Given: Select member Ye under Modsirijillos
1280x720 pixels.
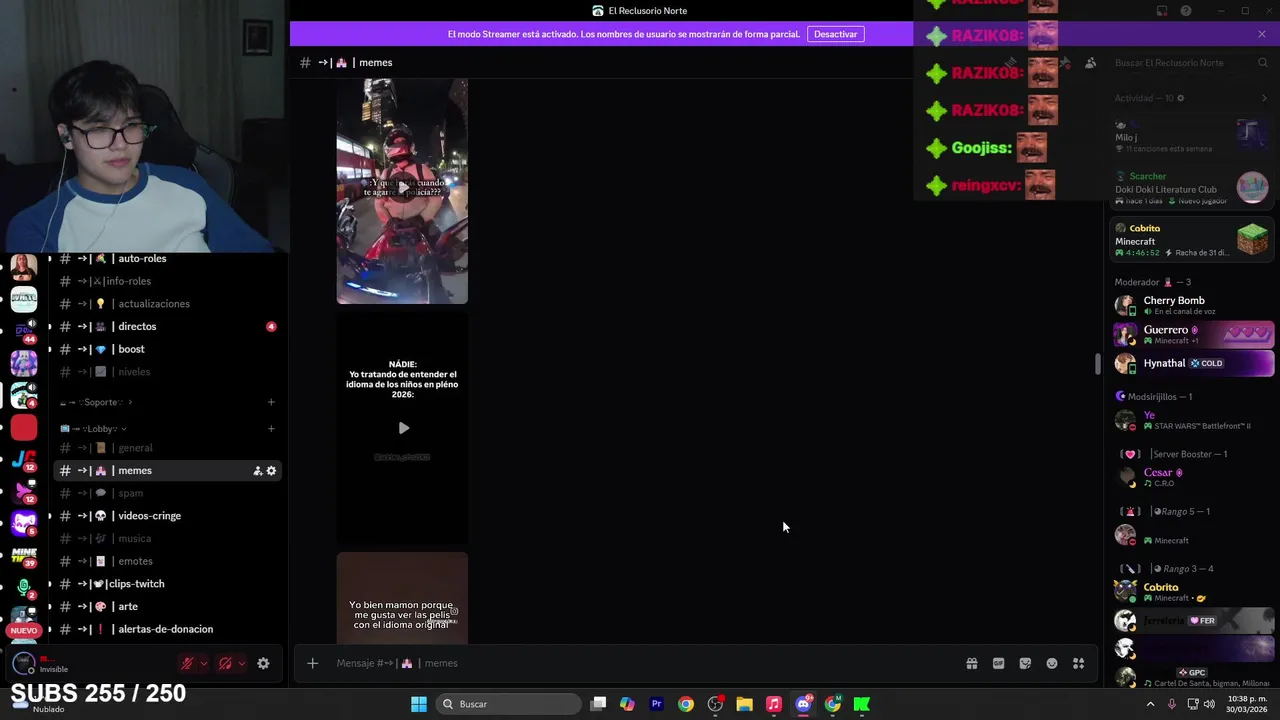Looking at the screenshot, I should (x=1192, y=420).
